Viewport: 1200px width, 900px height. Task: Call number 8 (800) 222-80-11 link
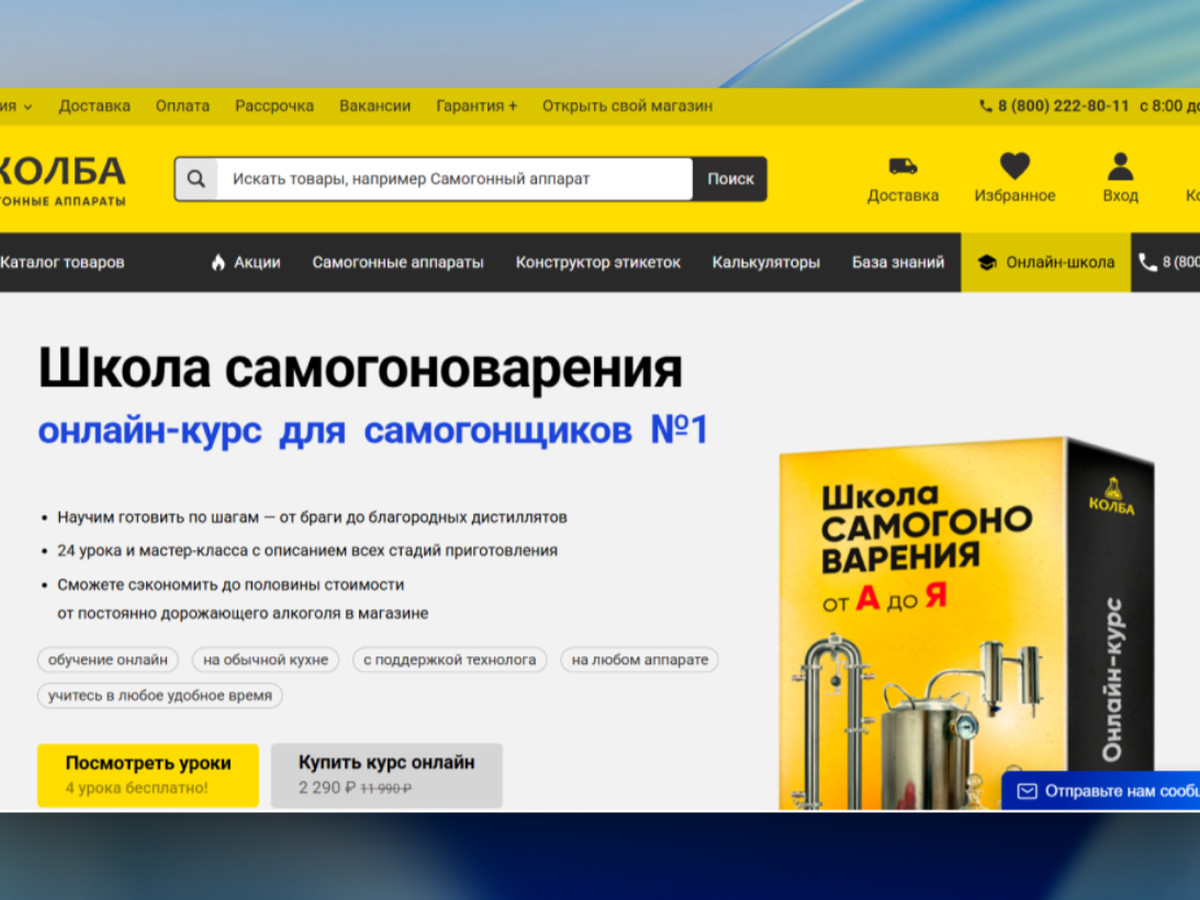point(1063,106)
